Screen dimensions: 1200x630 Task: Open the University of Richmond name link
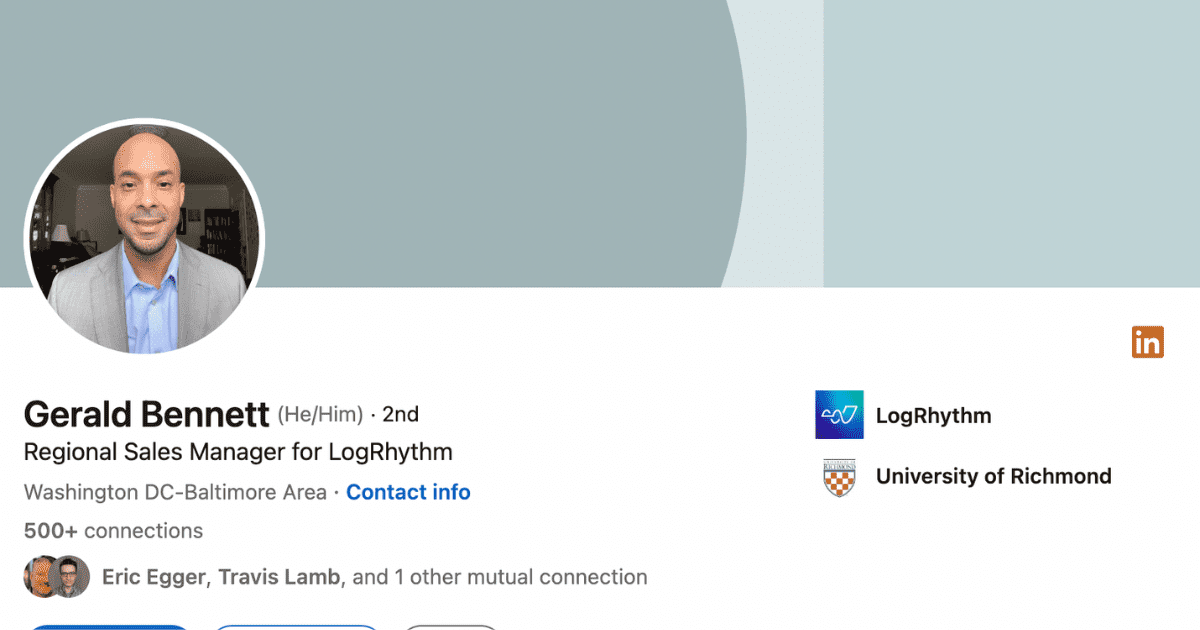coord(993,476)
